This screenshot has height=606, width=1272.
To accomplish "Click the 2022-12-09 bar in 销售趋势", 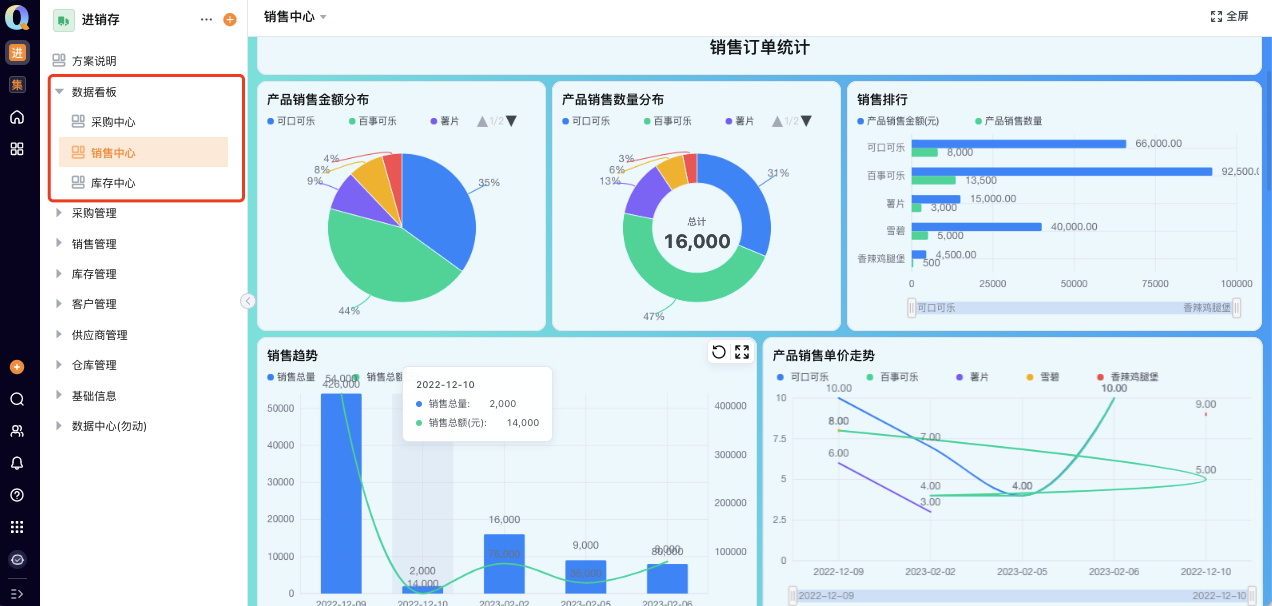I will tap(341, 493).
